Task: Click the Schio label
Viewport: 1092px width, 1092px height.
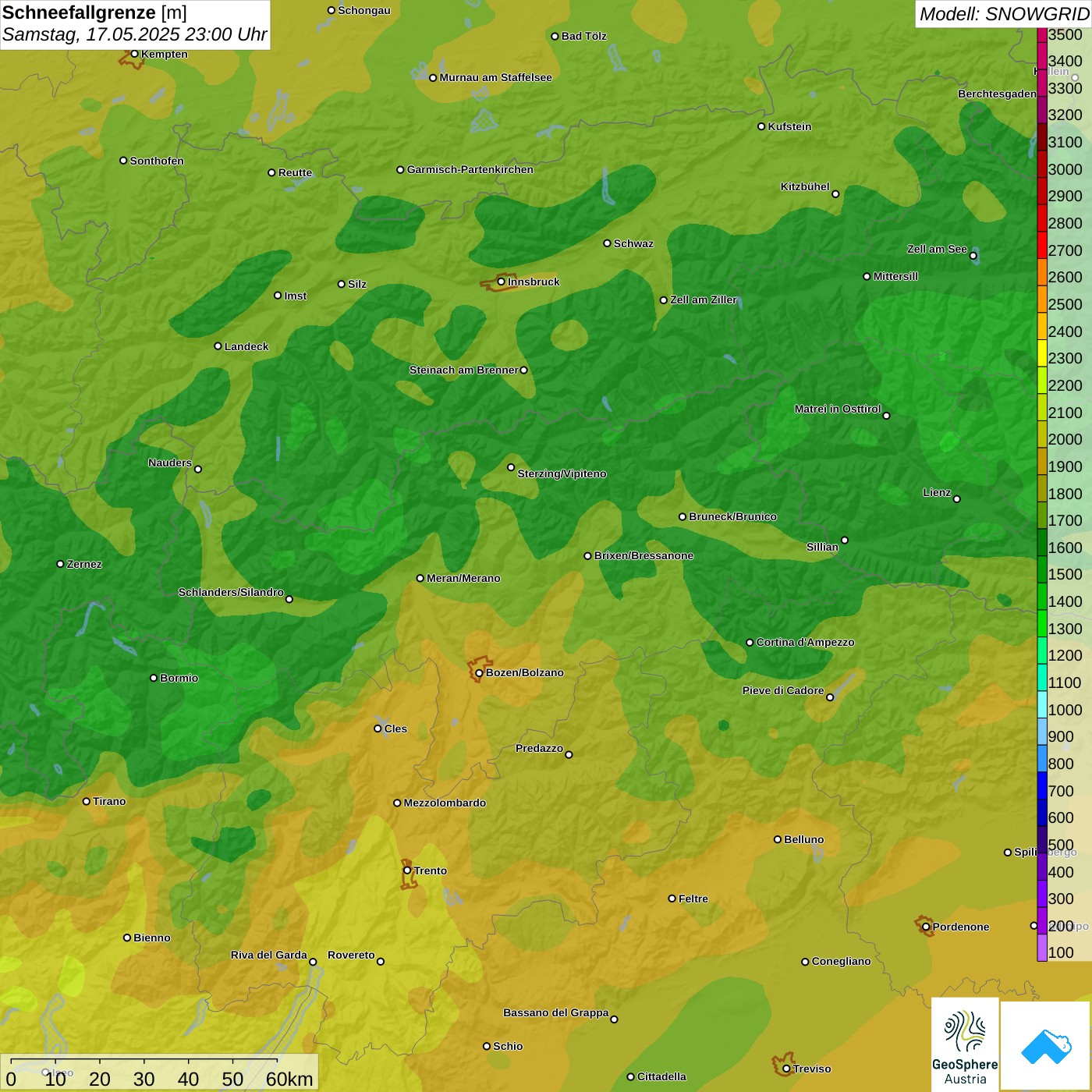Action: (508, 1046)
